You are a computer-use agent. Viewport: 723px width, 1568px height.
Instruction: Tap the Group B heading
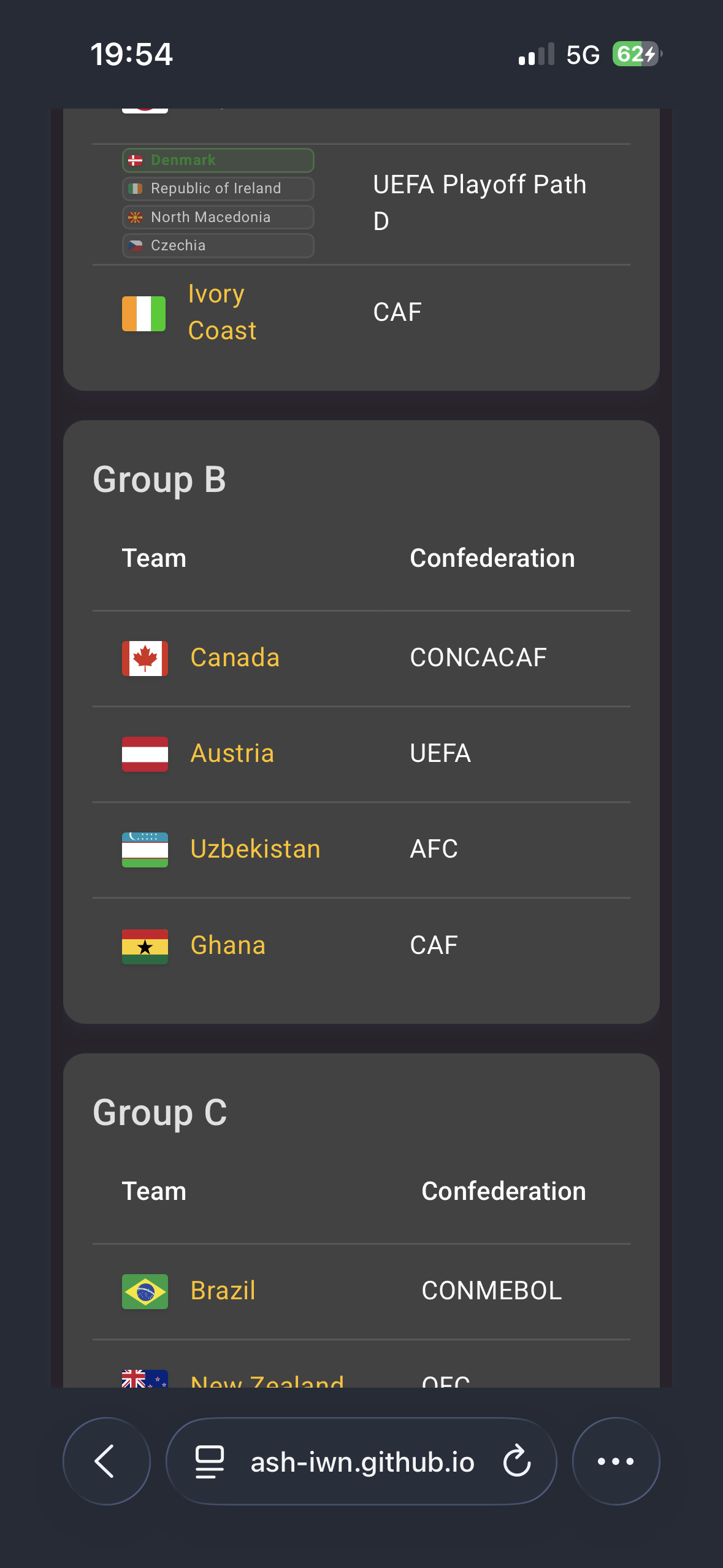(x=159, y=479)
